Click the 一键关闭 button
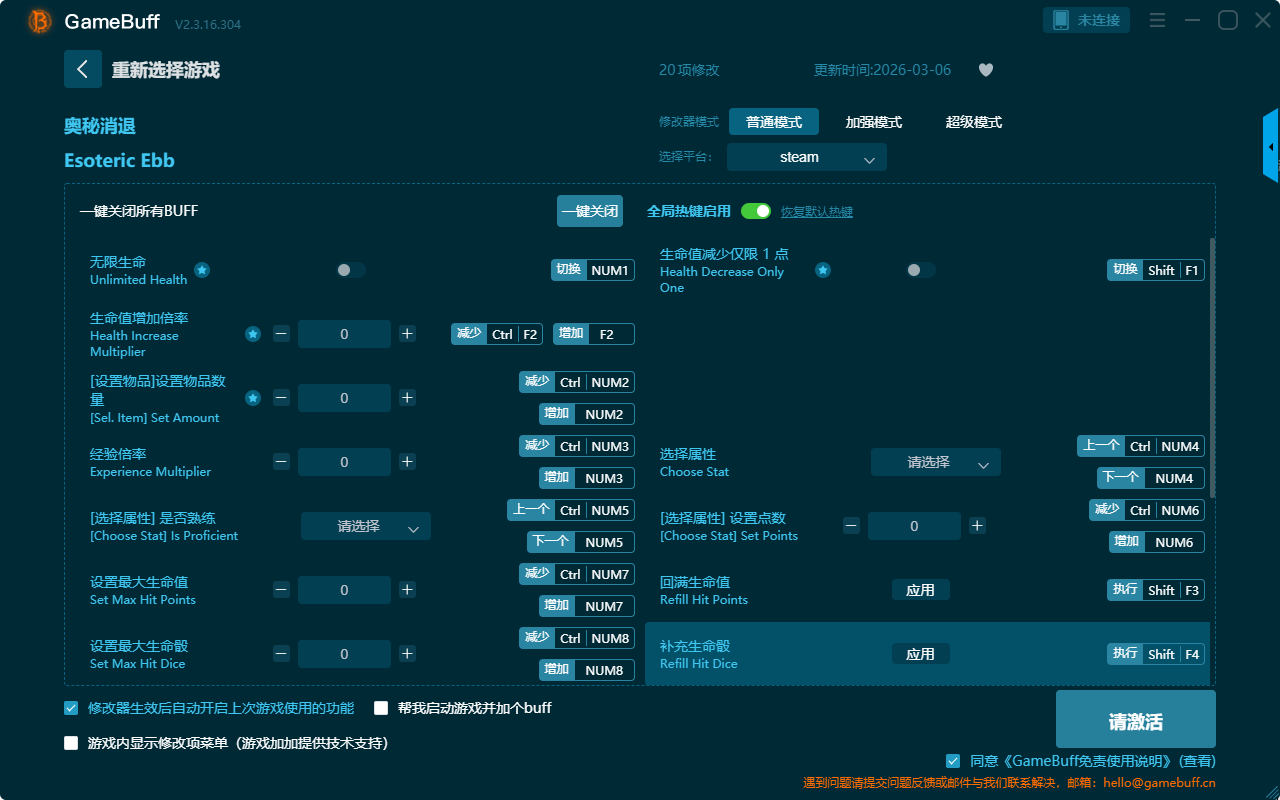1280x800 pixels. (590, 211)
